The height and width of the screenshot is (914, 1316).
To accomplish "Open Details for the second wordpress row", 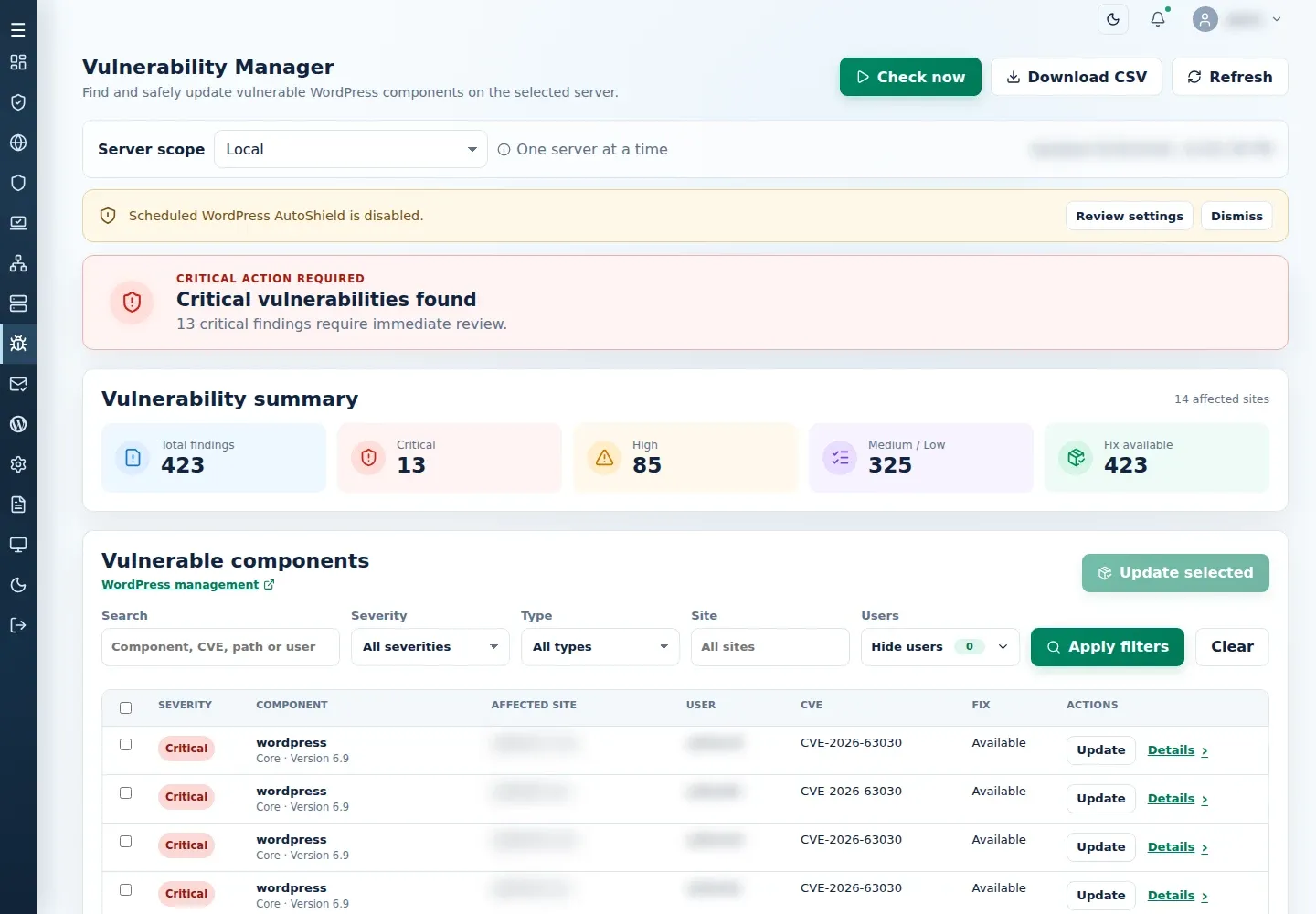I will [x=1178, y=799].
